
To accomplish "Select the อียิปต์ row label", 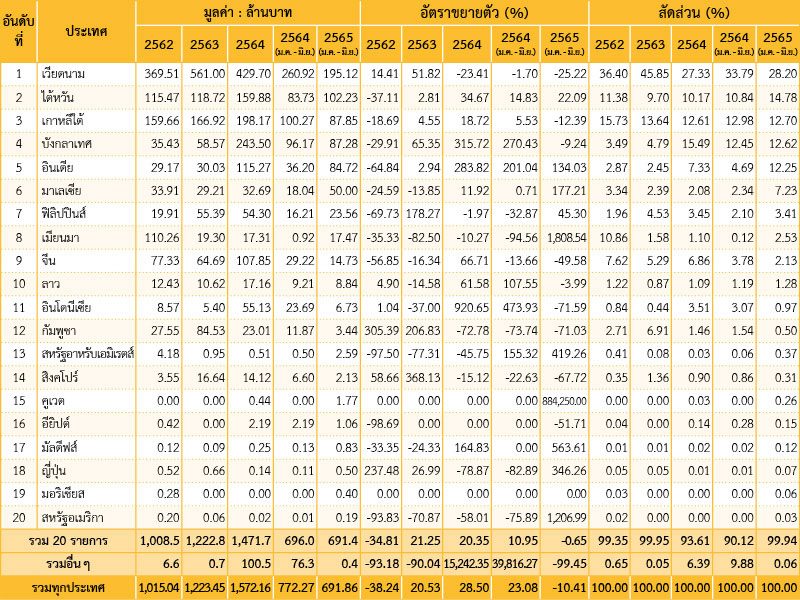I will (x=56, y=423).
